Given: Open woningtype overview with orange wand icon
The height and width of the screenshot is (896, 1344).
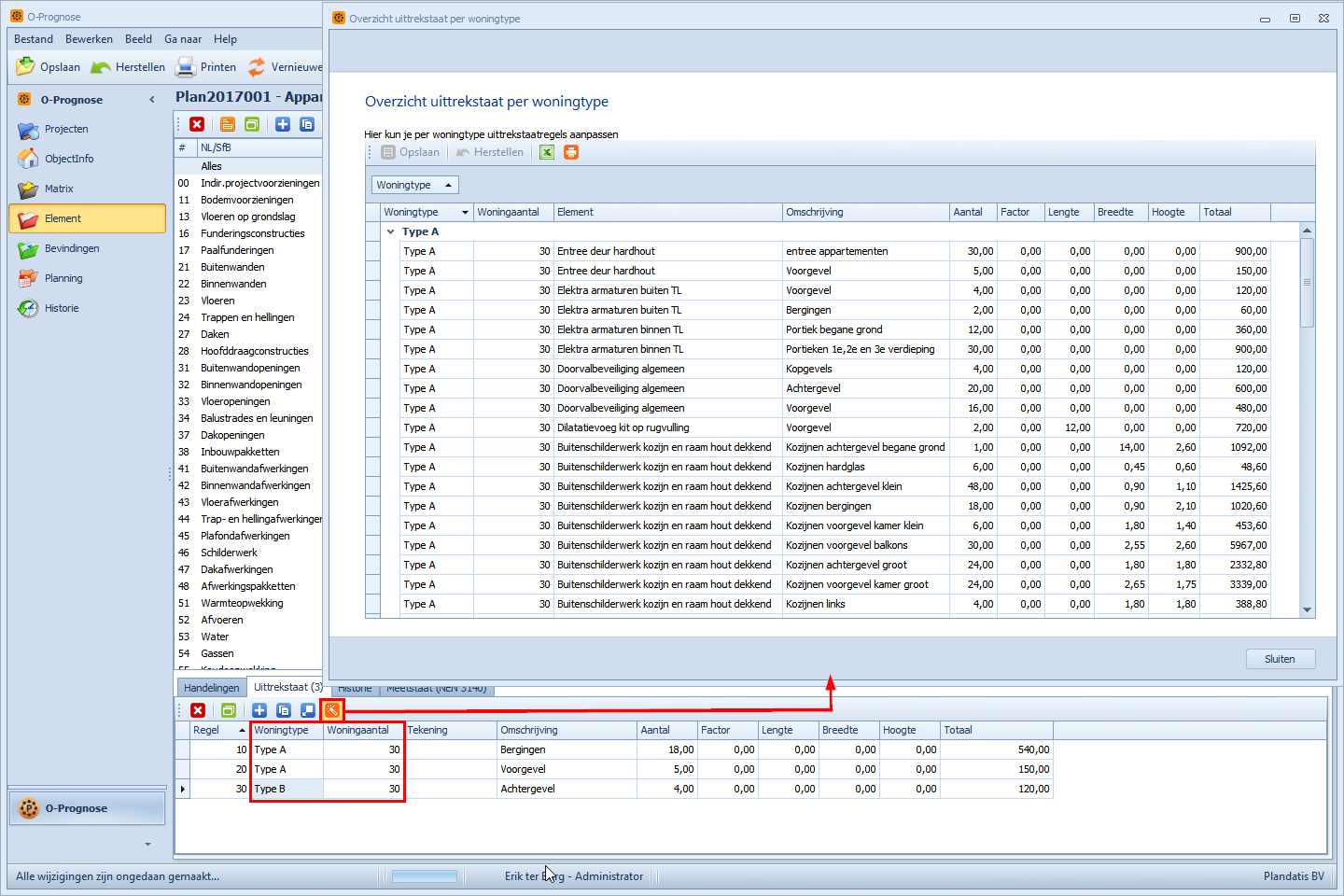Looking at the screenshot, I should point(332,710).
